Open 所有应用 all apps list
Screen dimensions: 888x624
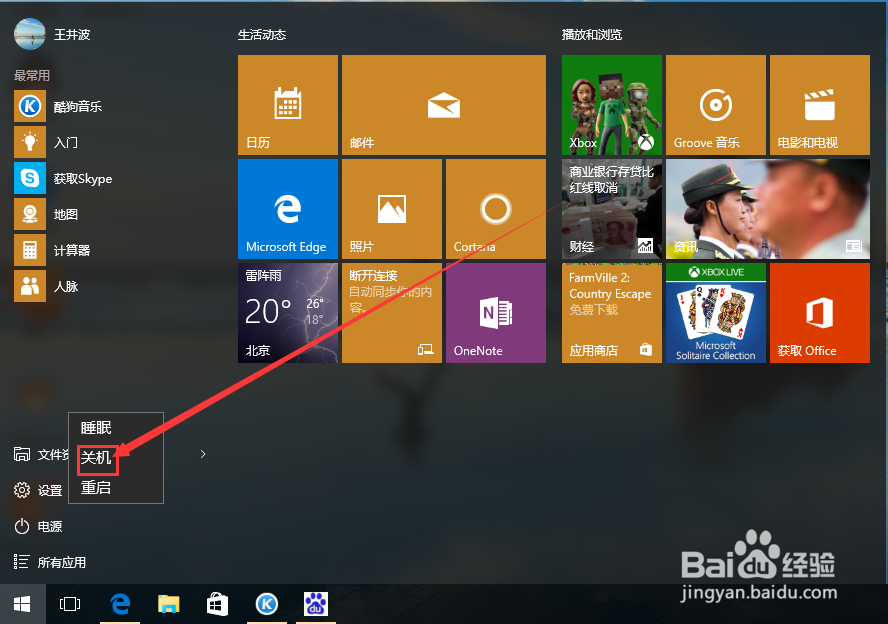(x=50, y=562)
